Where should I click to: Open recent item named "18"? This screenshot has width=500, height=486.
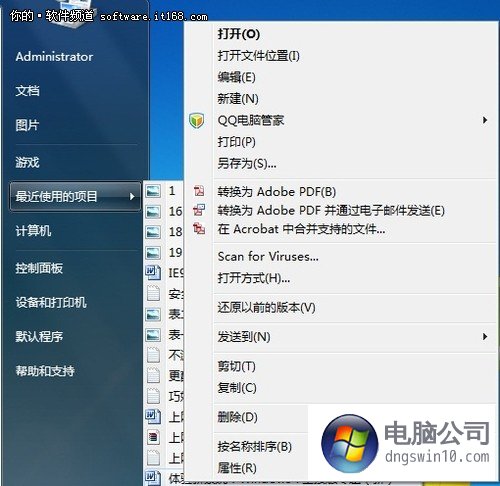176,232
